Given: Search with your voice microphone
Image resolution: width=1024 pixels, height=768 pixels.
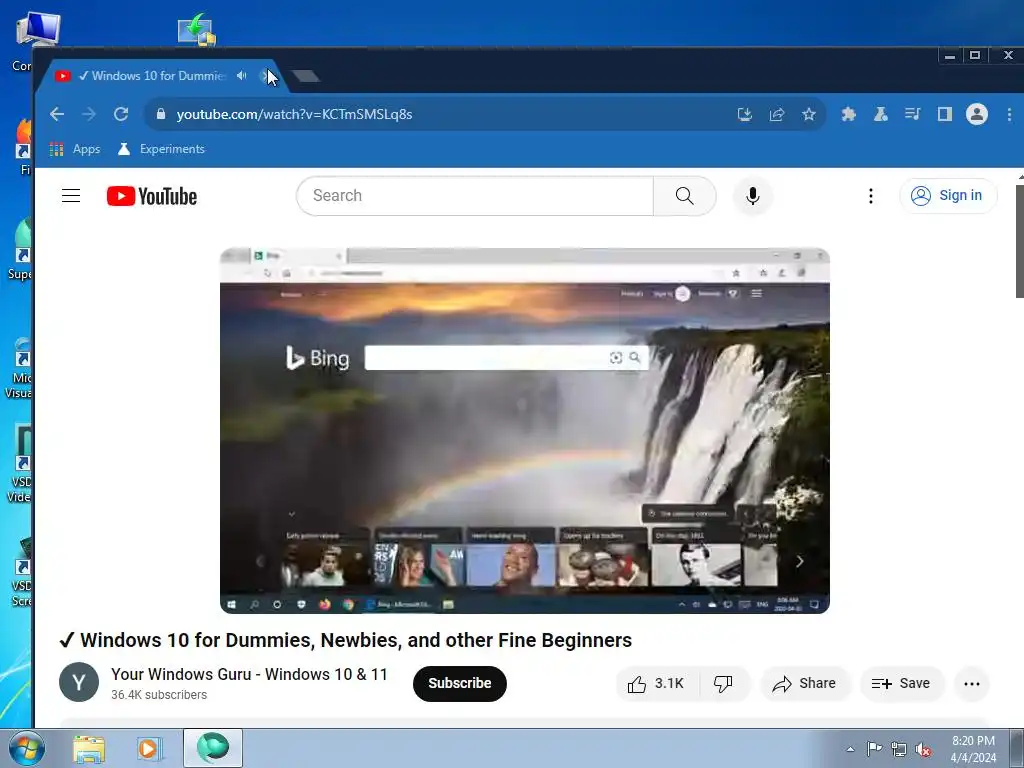Looking at the screenshot, I should (x=753, y=196).
